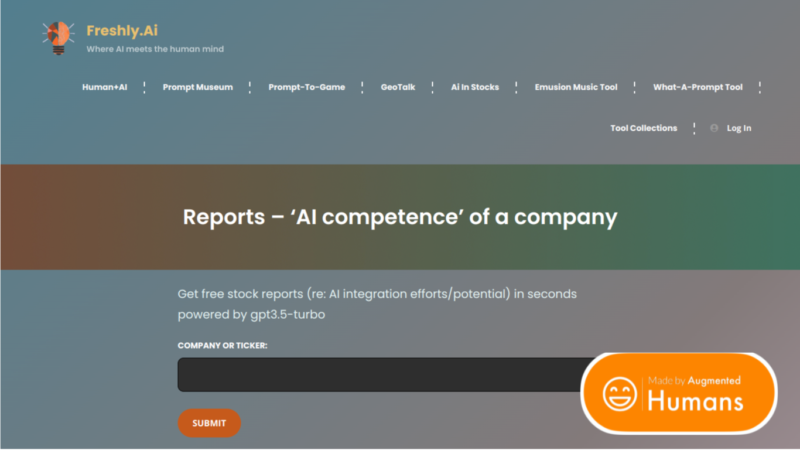Open the GeoTalk menu item
This screenshot has width=800, height=450.
(398, 87)
